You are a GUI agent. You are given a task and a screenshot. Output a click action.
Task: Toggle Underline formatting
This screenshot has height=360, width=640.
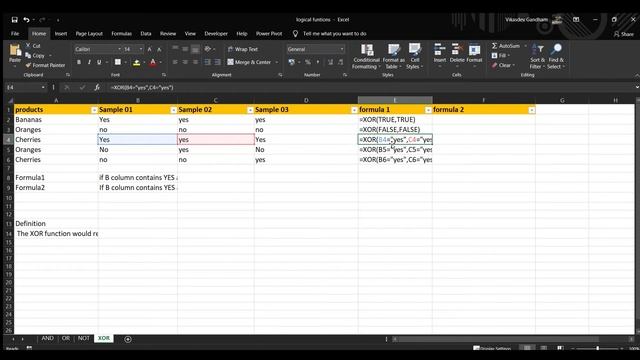(x=99, y=62)
